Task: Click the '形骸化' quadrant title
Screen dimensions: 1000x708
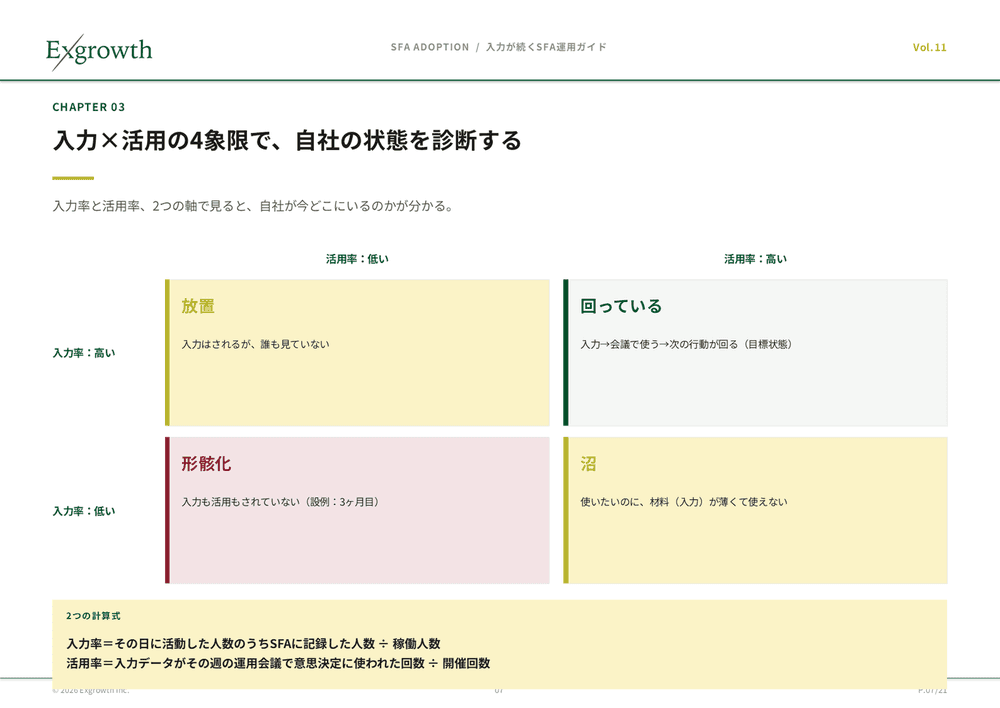Action: pyautogui.click(x=206, y=464)
